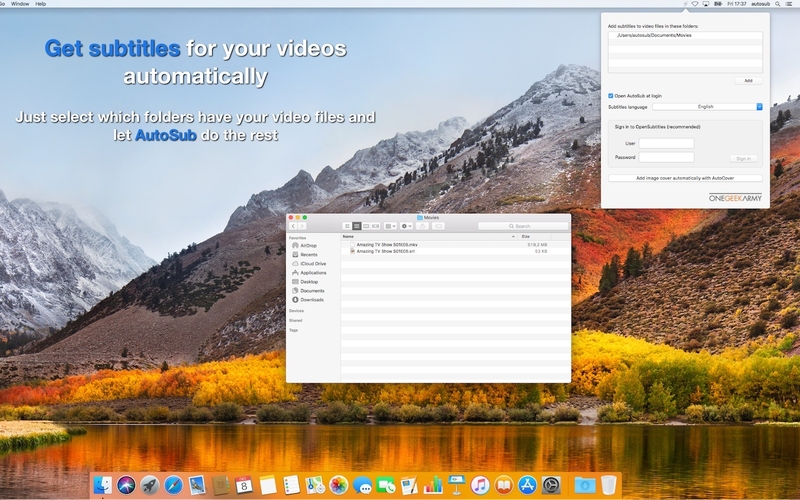Screen dimensions: 800x500
Task: Launch Safari from the Dock
Action: (x=173, y=485)
